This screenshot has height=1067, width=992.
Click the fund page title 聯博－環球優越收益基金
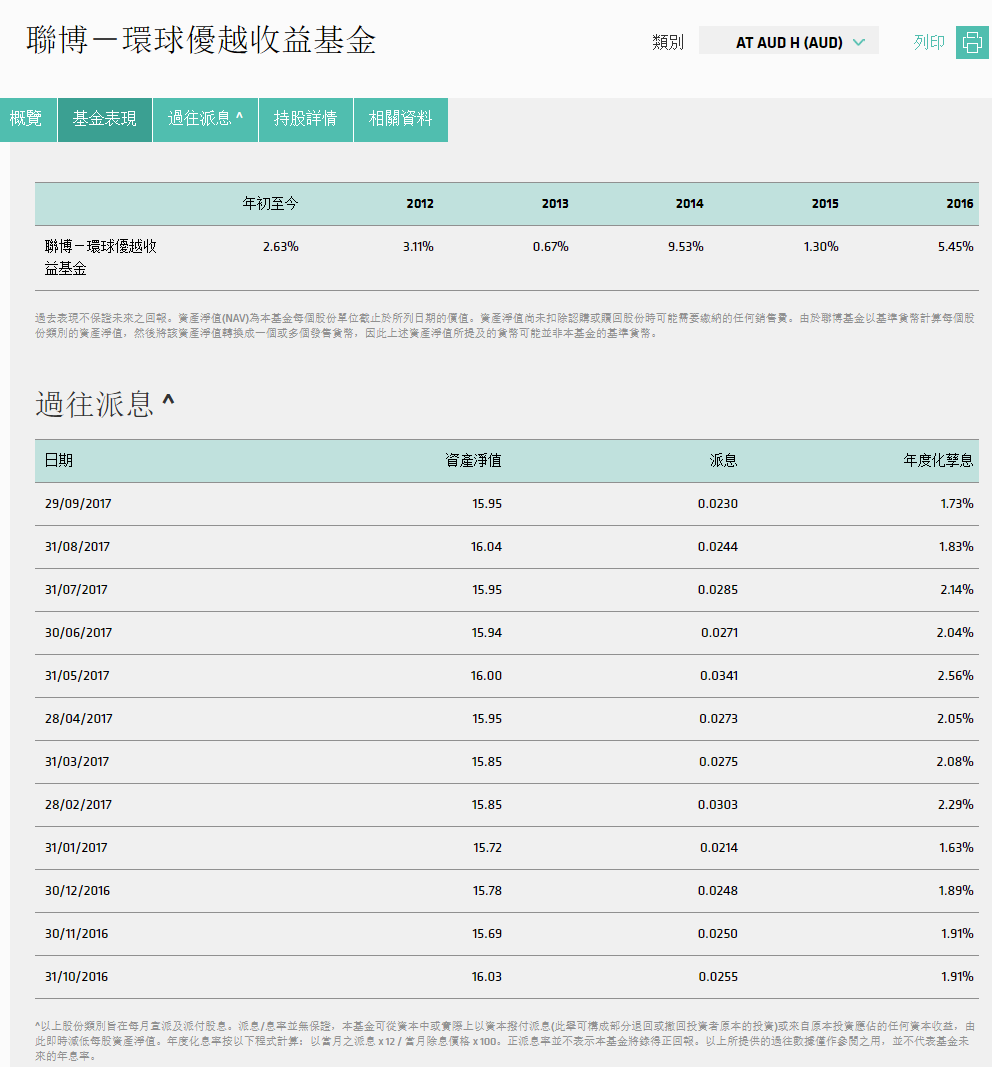201,40
